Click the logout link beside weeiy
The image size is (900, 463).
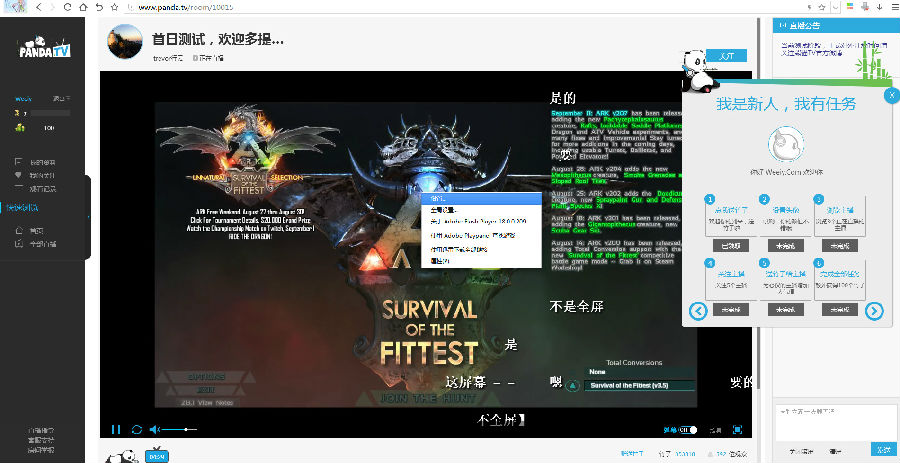[61, 99]
